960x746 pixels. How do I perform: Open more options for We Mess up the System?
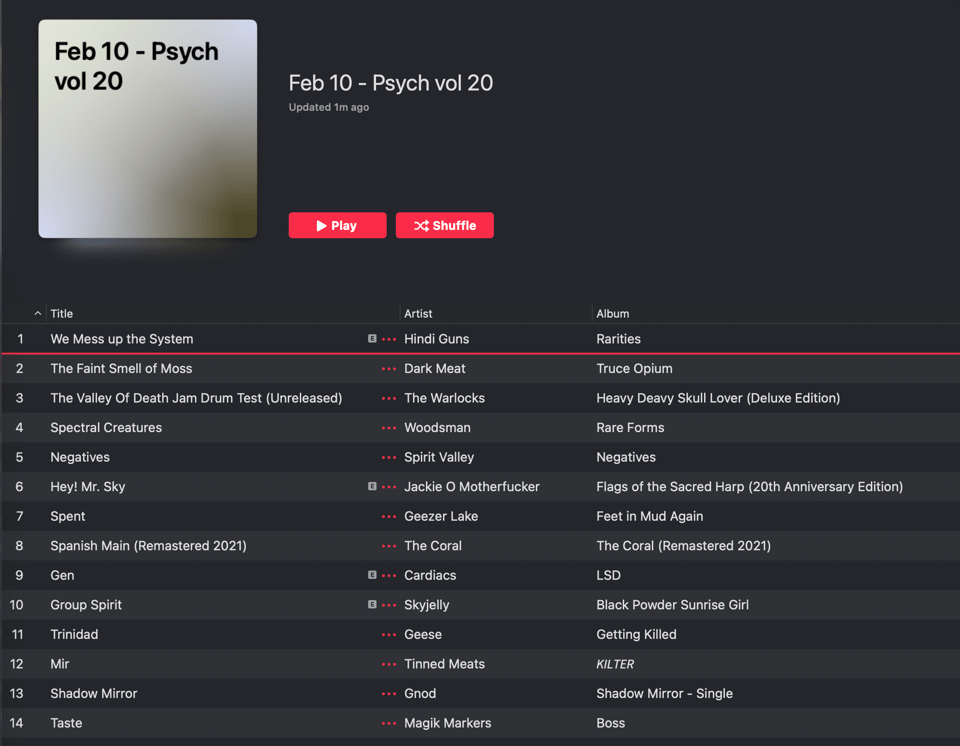[389, 339]
